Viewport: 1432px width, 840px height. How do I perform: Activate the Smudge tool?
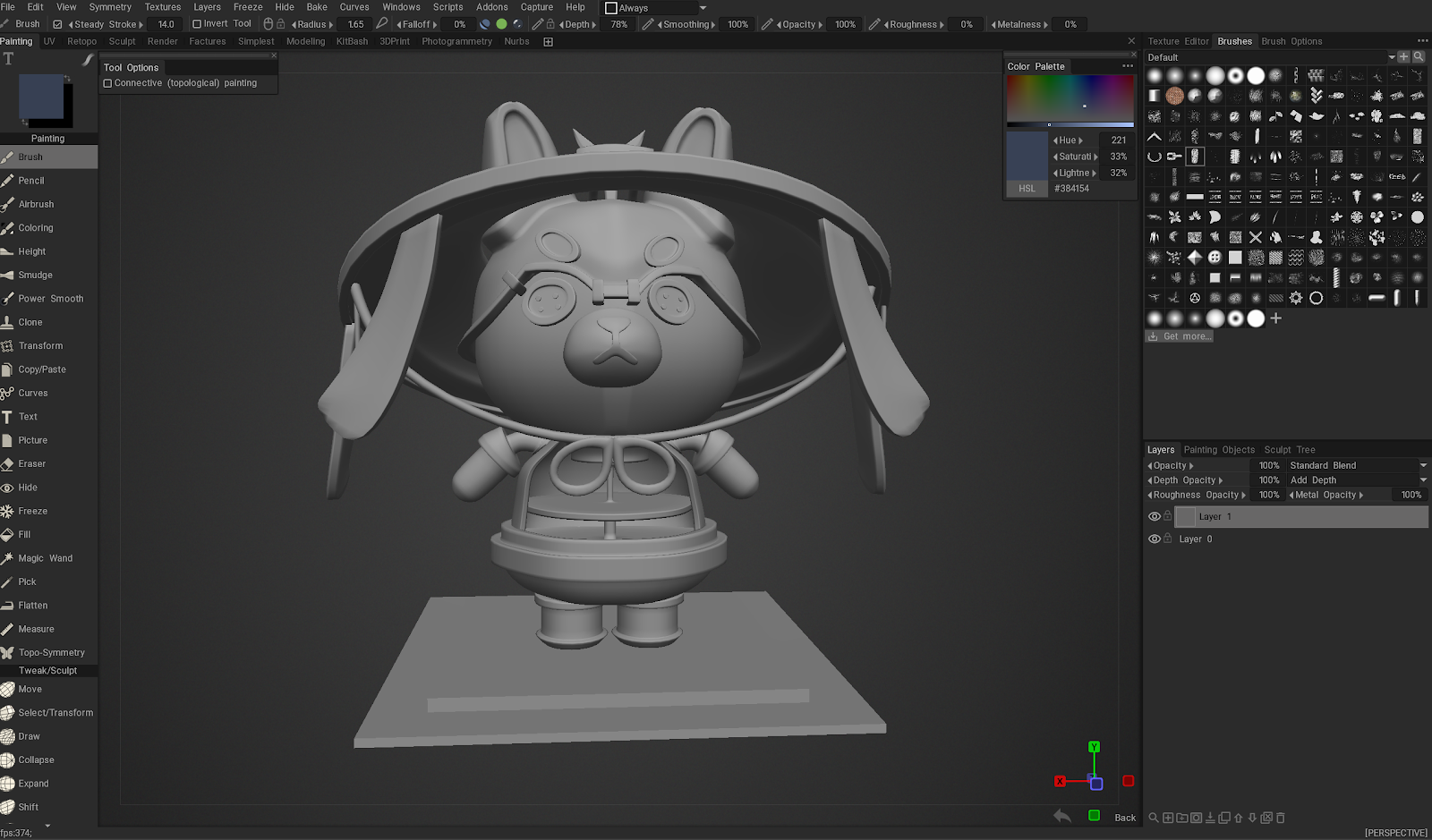click(x=48, y=276)
